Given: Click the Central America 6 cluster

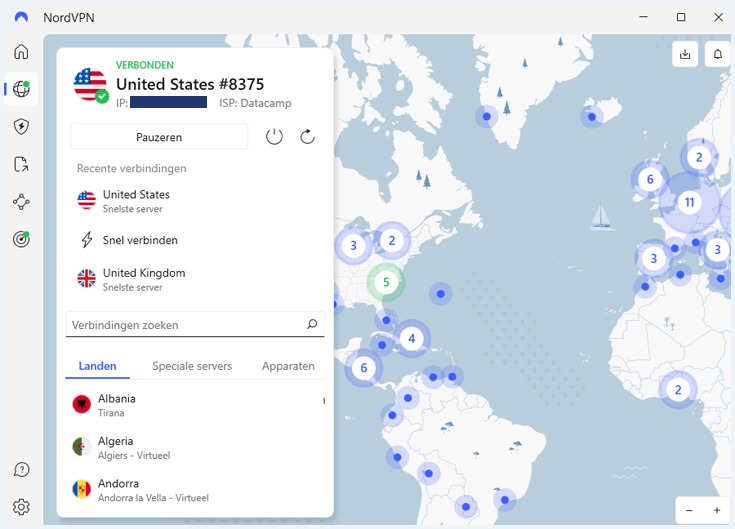Looking at the screenshot, I should click(363, 368).
